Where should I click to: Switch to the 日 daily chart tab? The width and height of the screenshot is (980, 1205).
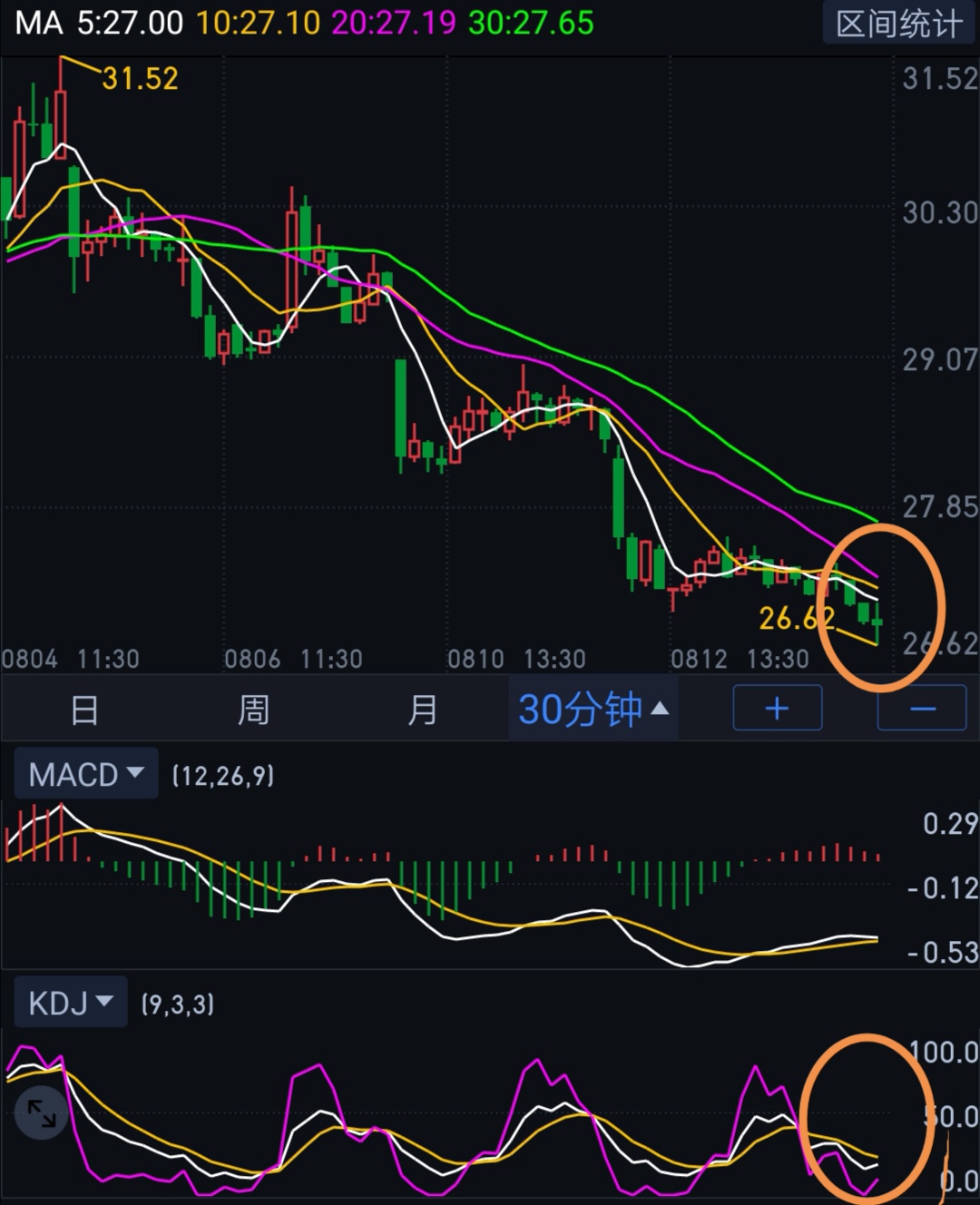pyautogui.click(x=84, y=709)
